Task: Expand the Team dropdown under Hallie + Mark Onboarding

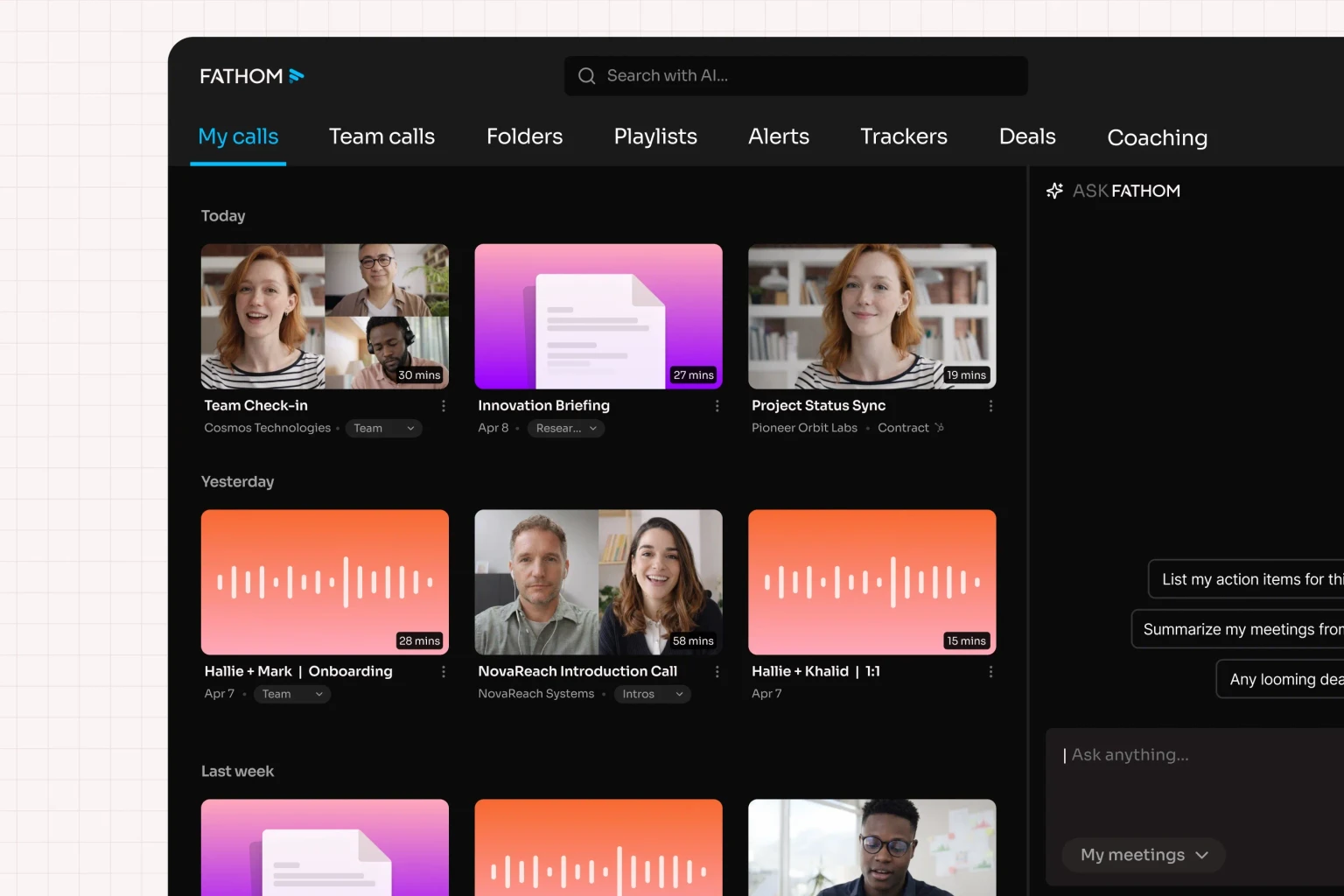Action: click(292, 694)
